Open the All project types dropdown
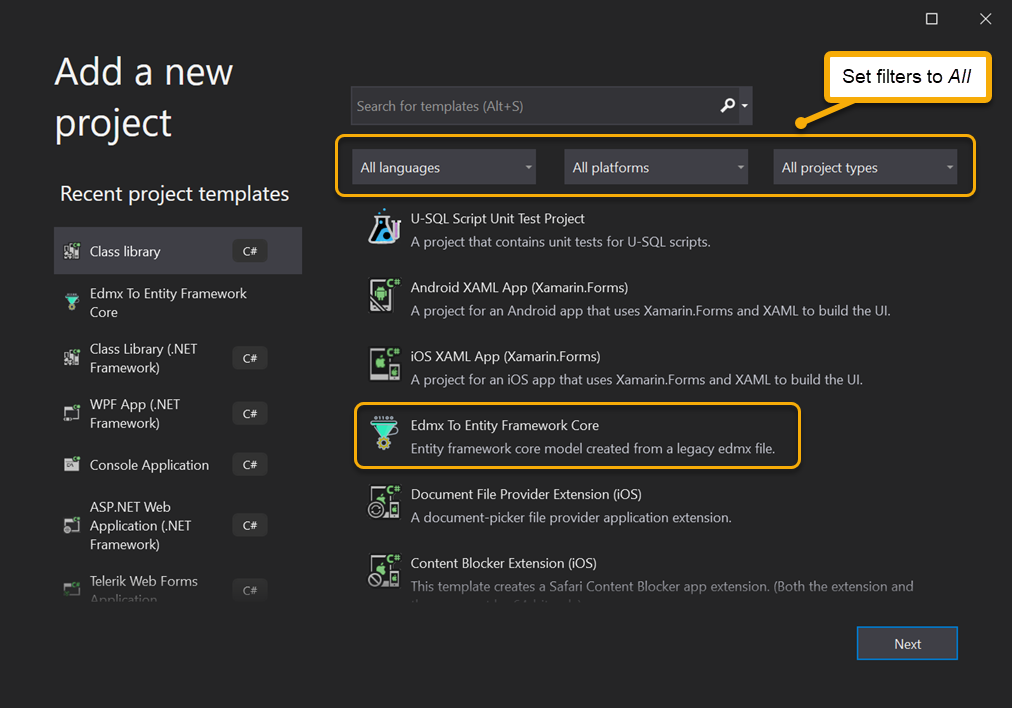The width and height of the screenshot is (1012, 708). [x=865, y=167]
